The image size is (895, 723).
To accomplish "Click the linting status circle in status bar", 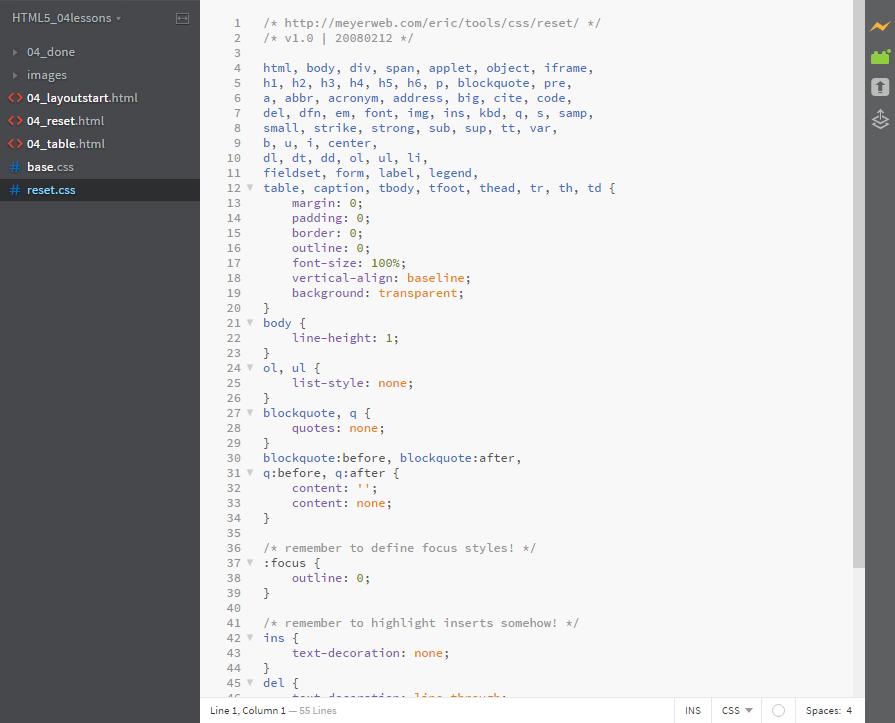I will click(778, 711).
